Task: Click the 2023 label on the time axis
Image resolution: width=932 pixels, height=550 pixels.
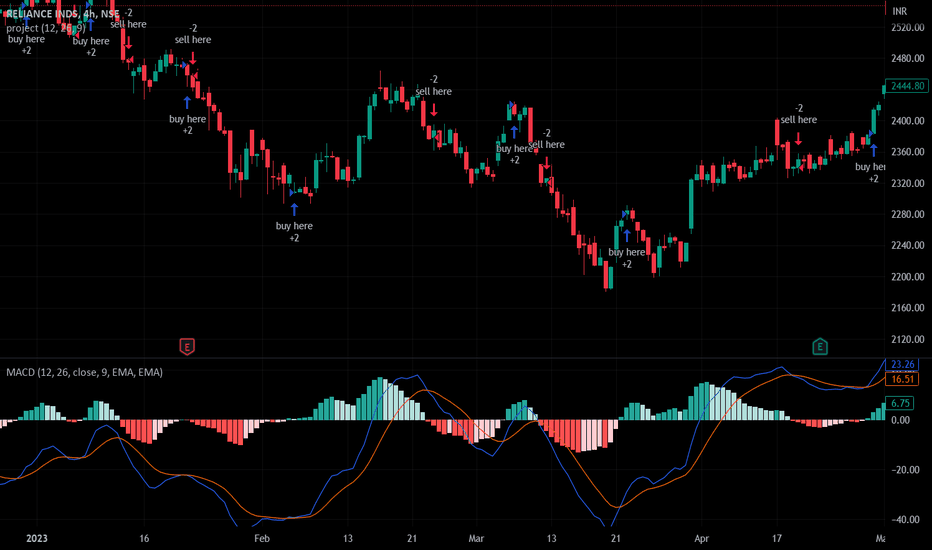Action: (x=37, y=538)
